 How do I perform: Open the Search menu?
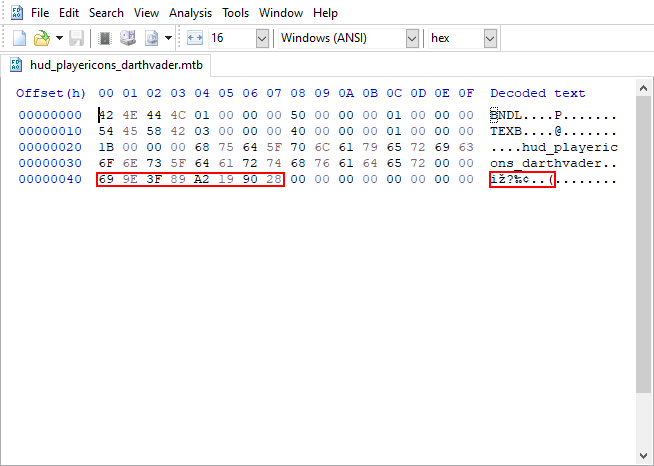tap(106, 13)
